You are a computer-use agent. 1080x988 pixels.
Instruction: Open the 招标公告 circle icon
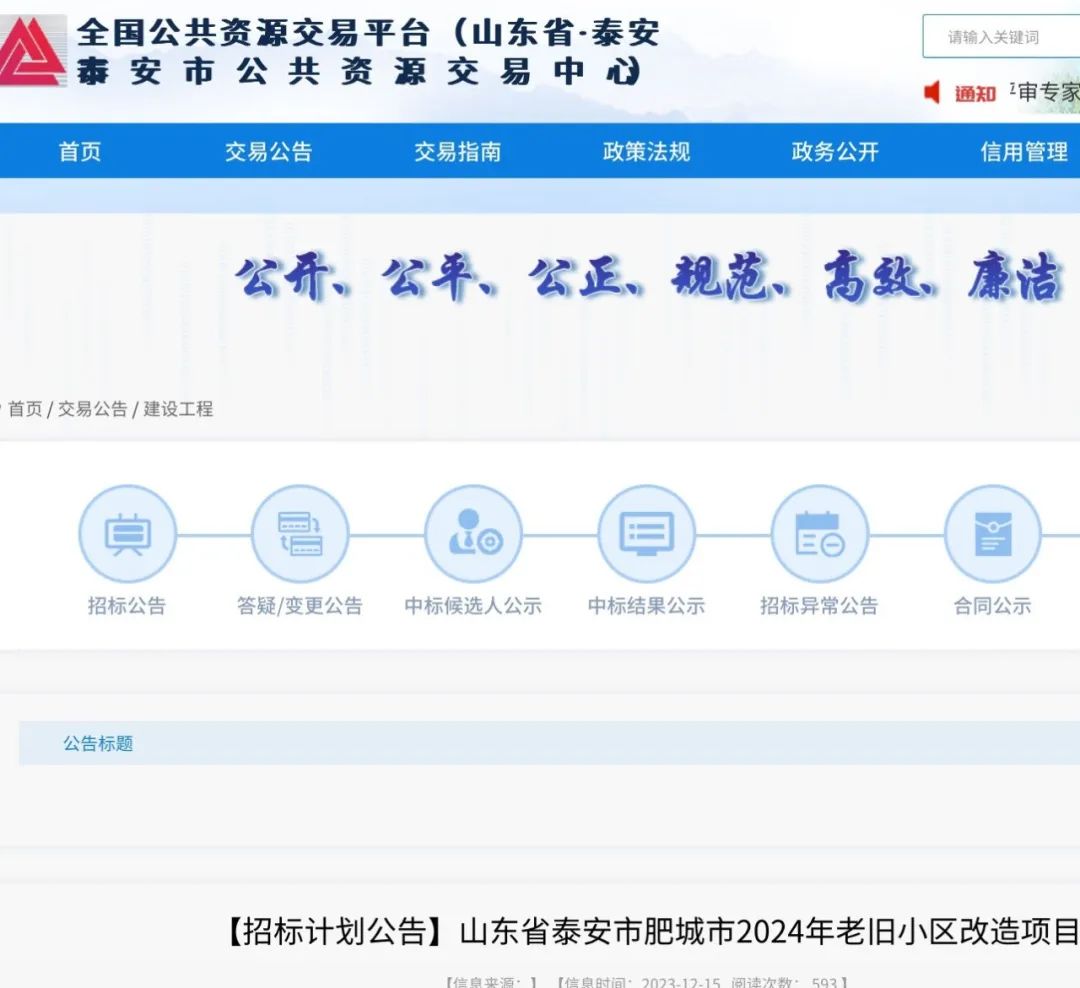(127, 534)
